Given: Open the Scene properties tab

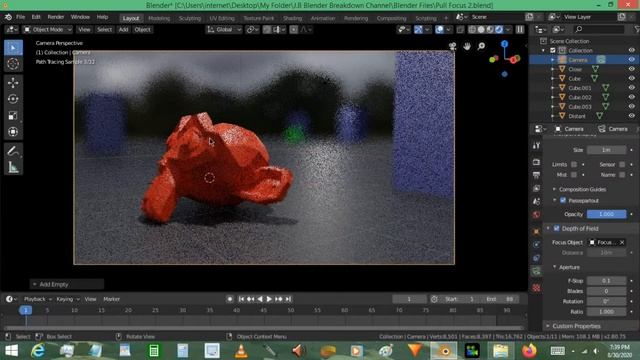Looking at the screenshot, I should (536, 201).
